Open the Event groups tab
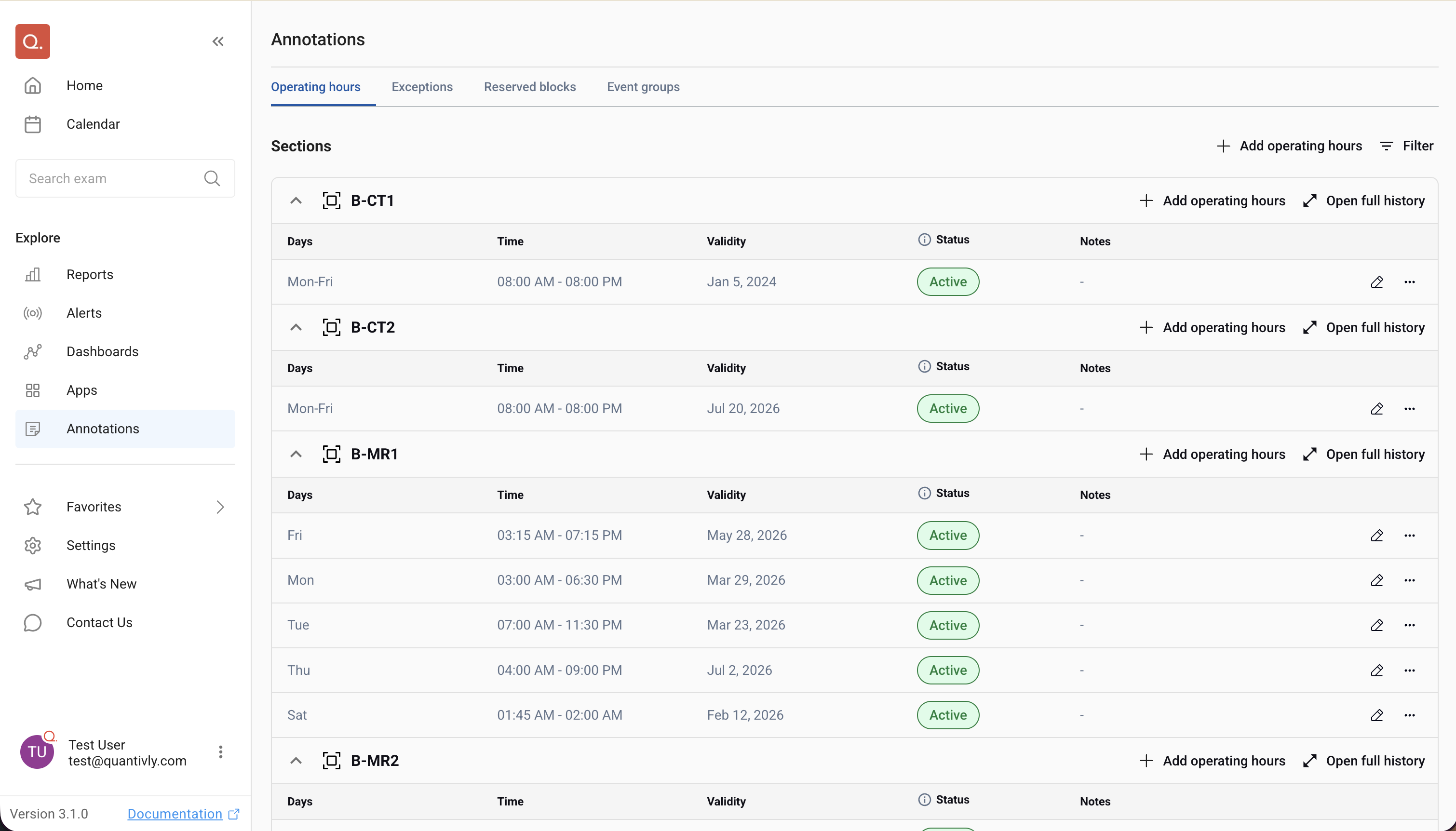 (643, 87)
